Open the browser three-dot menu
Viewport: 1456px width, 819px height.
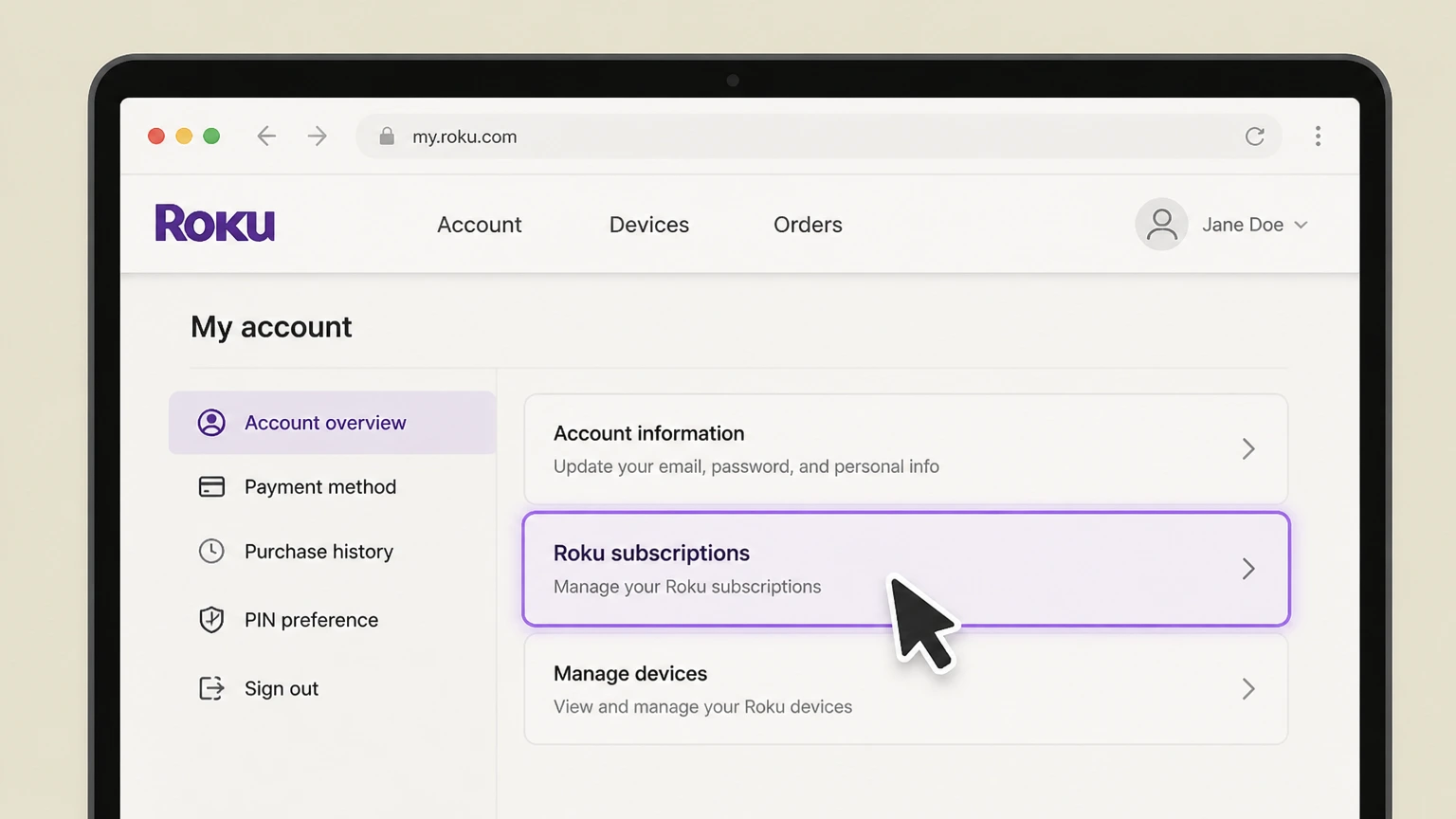pyautogui.click(x=1318, y=136)
